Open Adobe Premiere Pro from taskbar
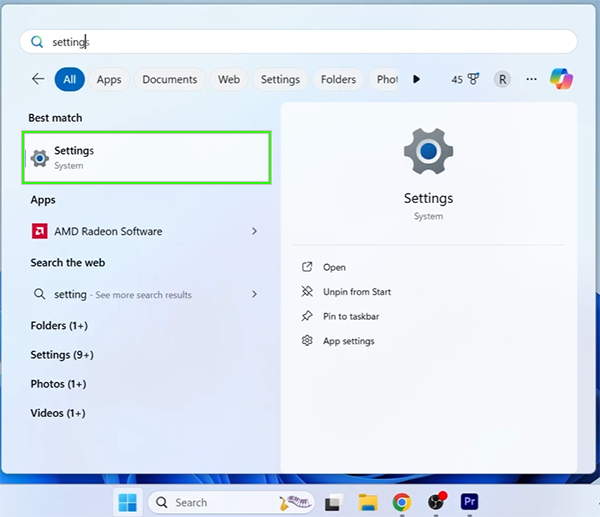This screenshot has height=517, width=600. click(x=470, y=502)
